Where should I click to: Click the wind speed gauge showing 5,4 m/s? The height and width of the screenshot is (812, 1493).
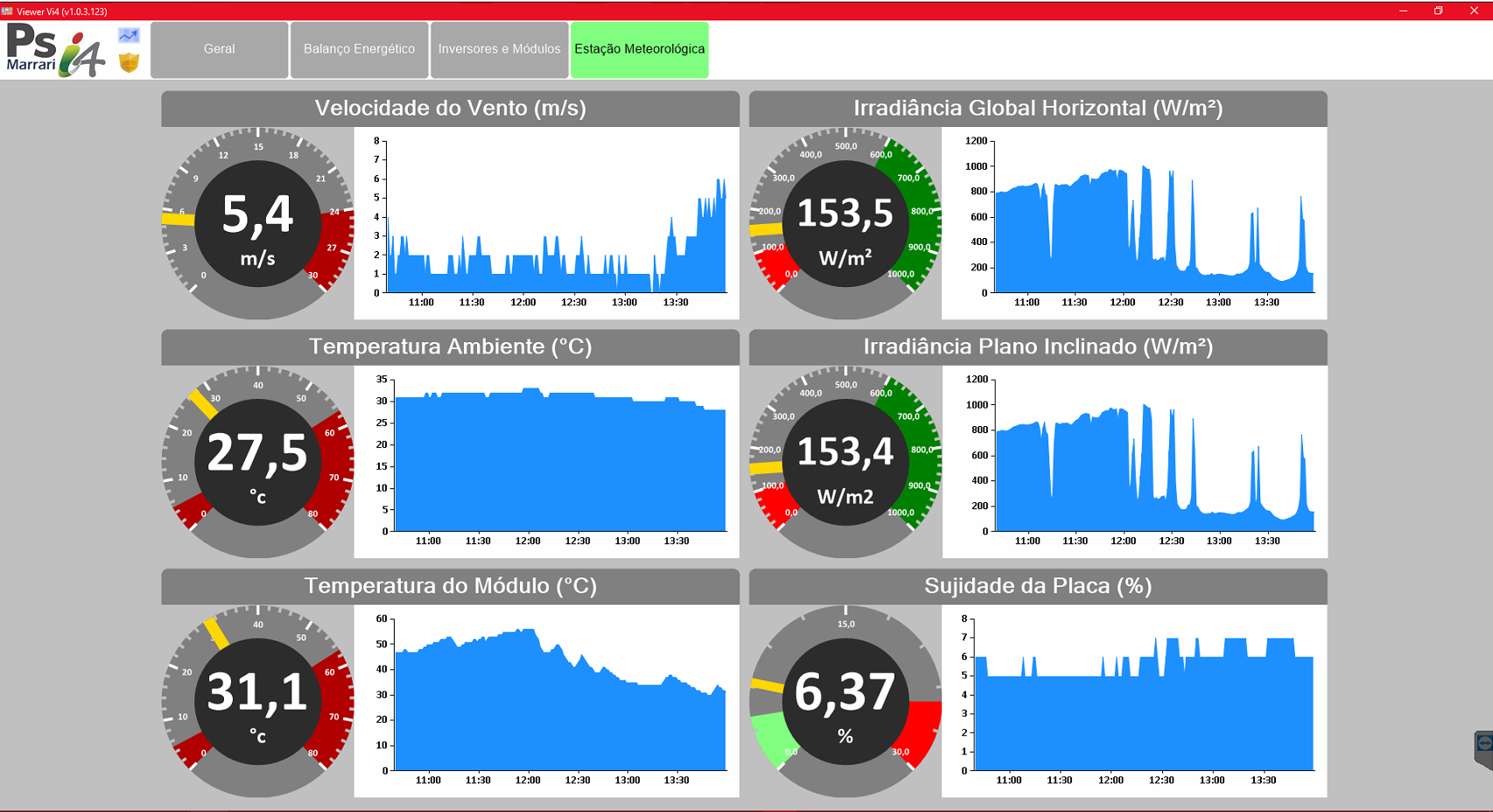coord(257,224)
